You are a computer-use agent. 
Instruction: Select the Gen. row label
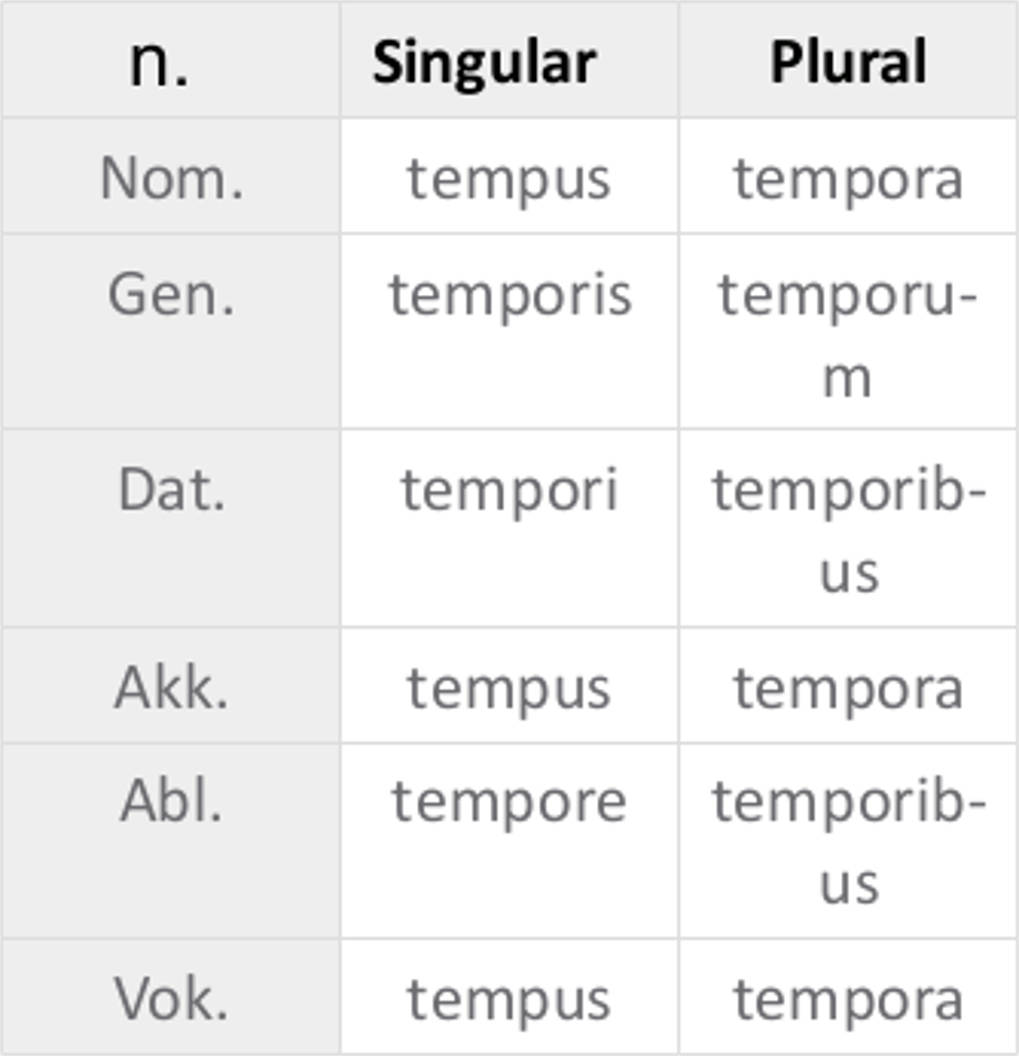click(x=171, y=295)
